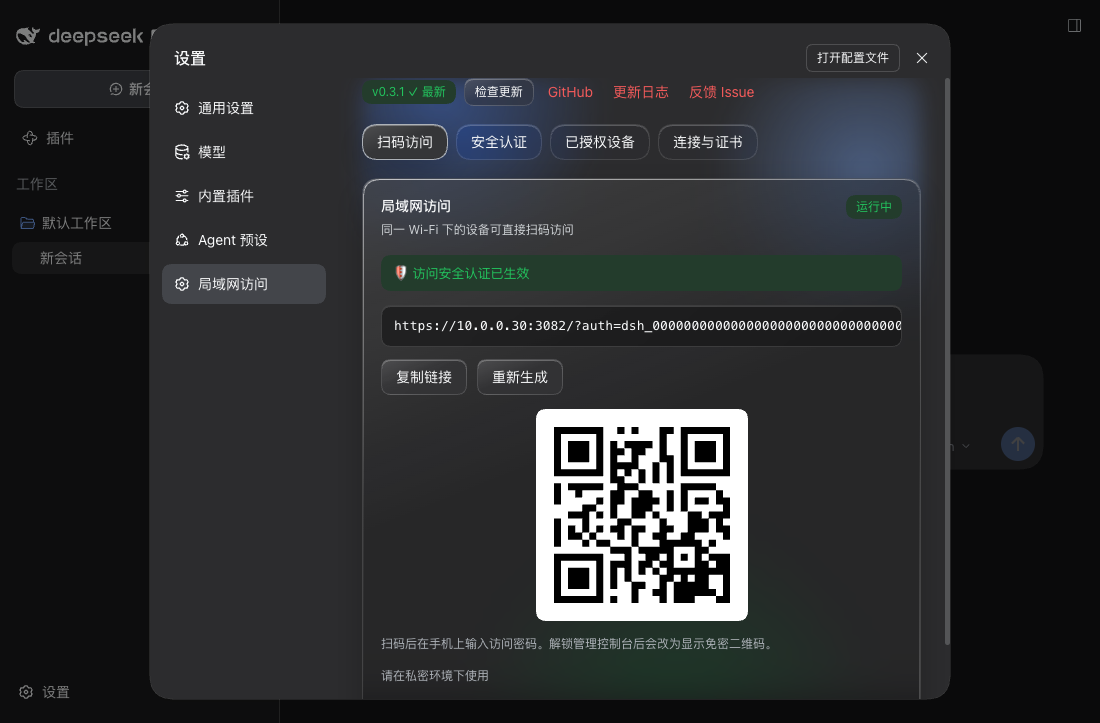Click the 访问安全认证已生效 banner

[641, 273]
